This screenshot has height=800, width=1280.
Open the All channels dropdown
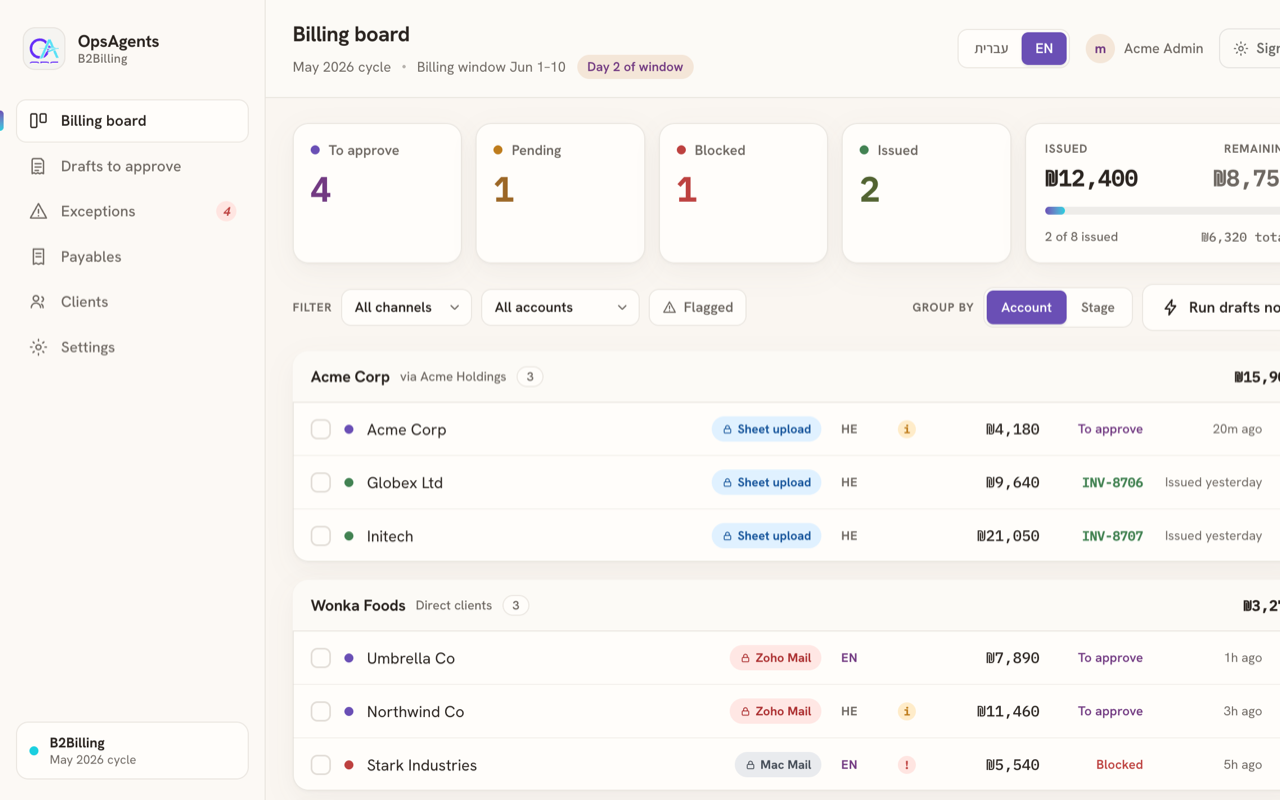[406, 308]
